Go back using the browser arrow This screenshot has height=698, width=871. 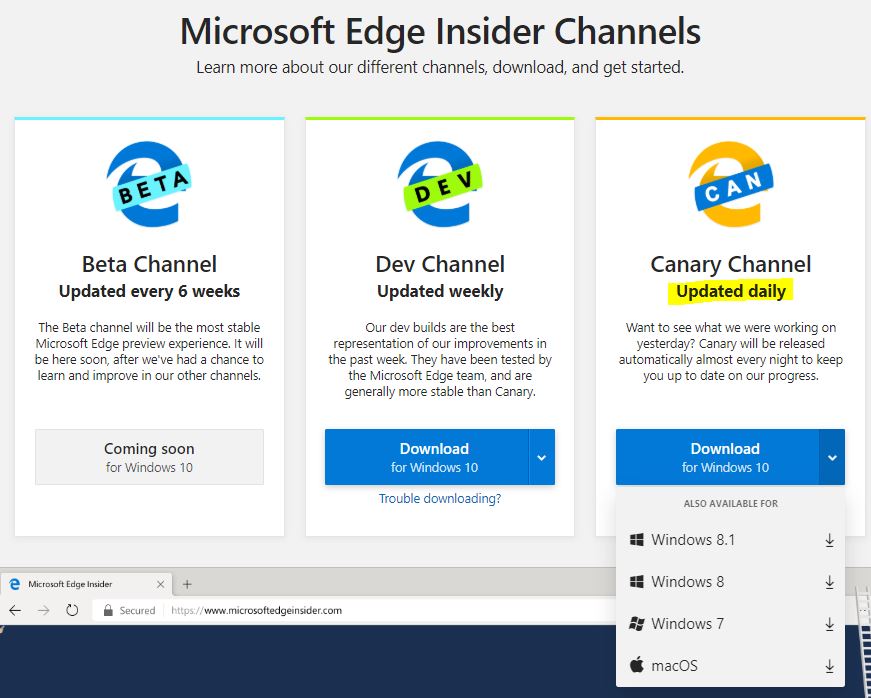tap(15, 610)
